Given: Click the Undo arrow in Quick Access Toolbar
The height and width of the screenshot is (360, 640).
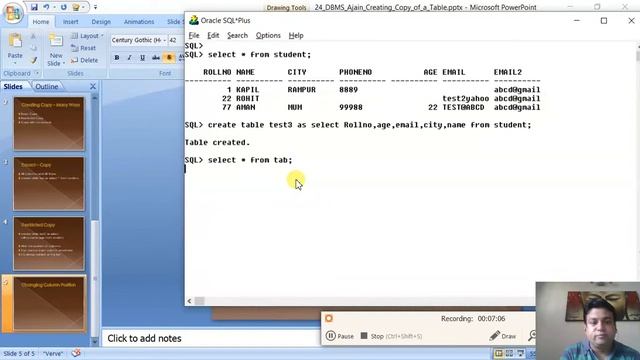Looking at the screenshot, I should [x=46, y=7].
